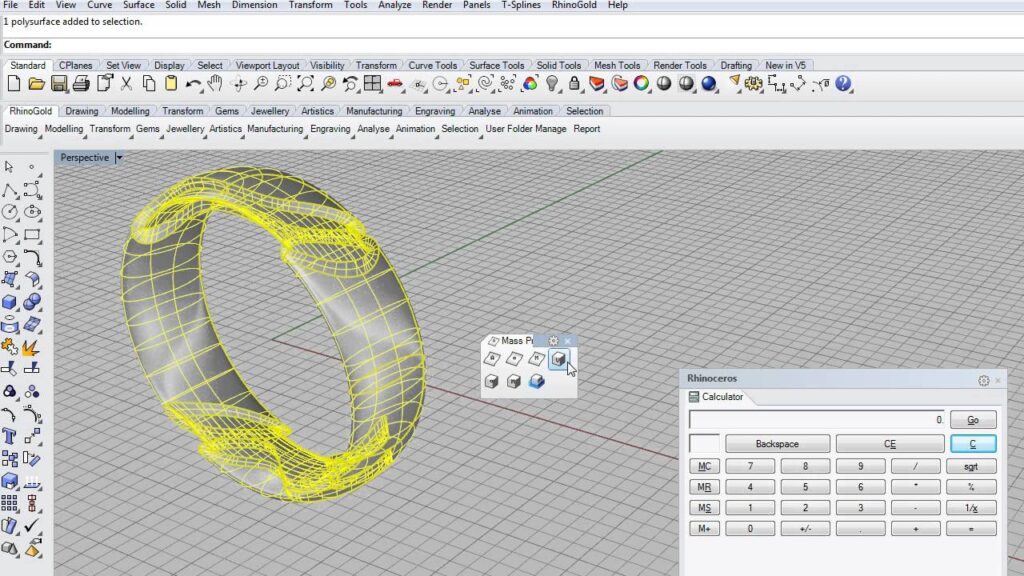
Task: Click the highlighted Volume icon in Mass Properties
Action: (x=559, y=359)
